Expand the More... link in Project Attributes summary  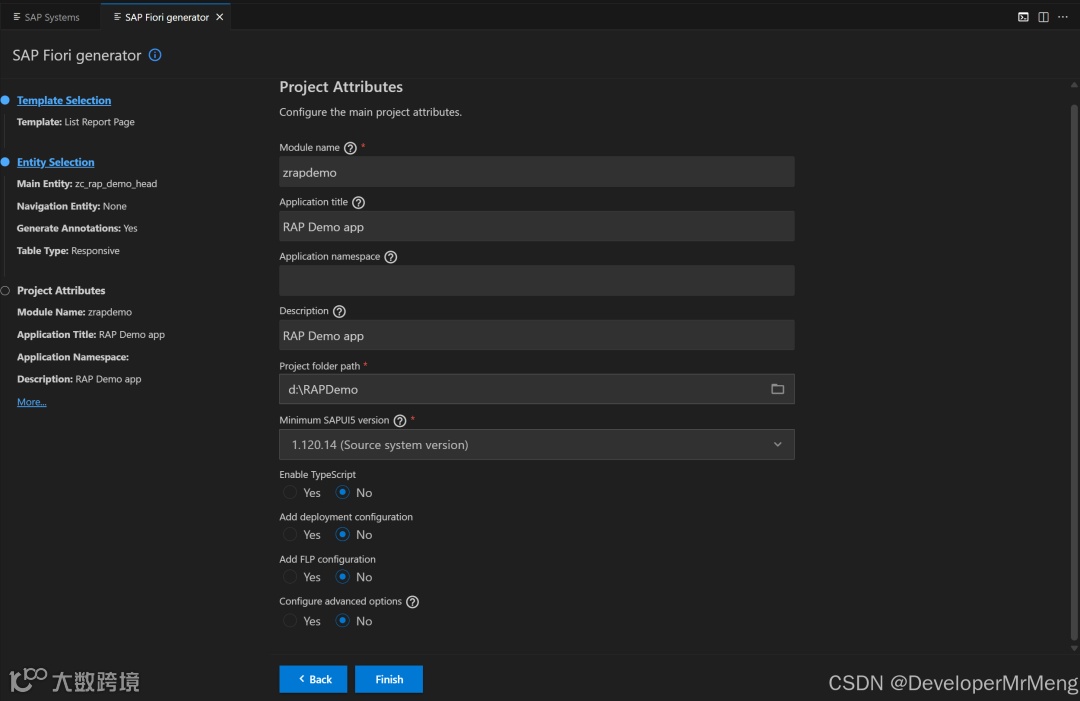pos(31,402)
